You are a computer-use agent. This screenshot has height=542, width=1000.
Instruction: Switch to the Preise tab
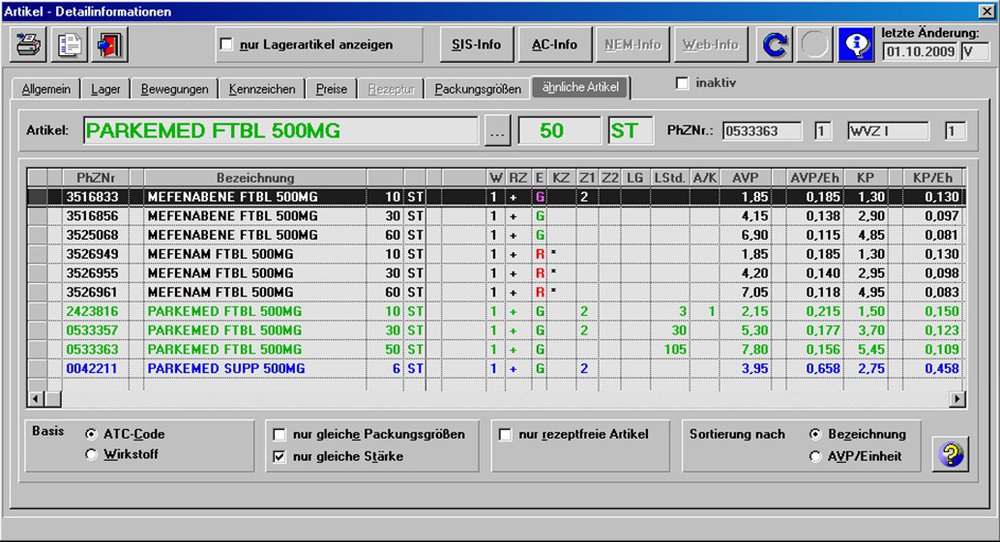point(331,89)
